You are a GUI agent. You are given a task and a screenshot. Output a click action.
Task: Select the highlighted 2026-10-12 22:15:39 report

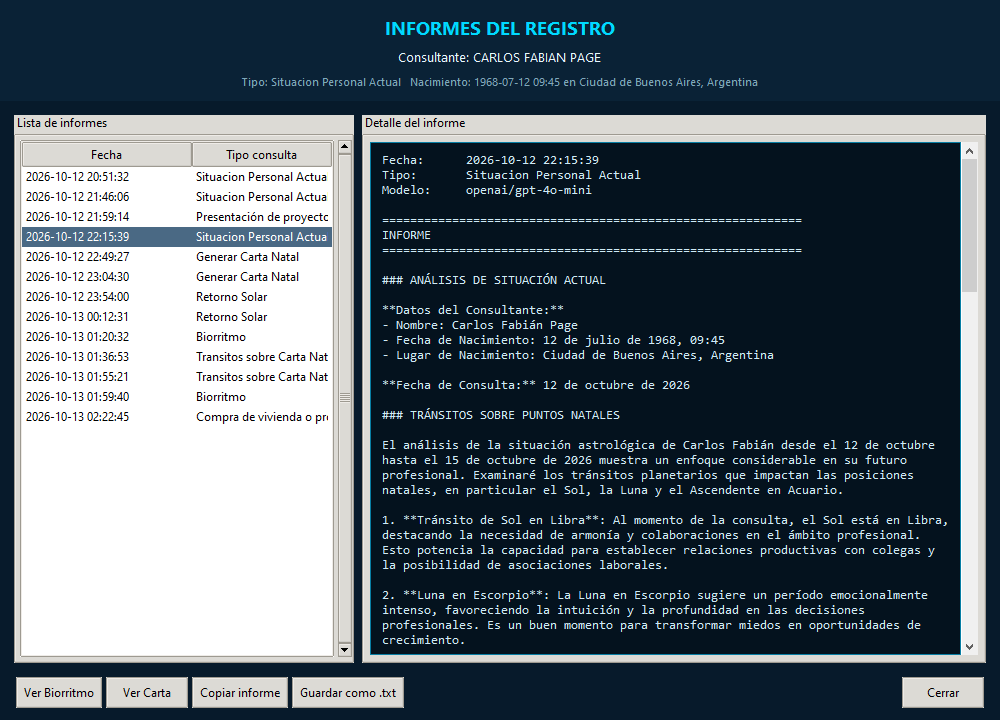(x=177, y=237)
